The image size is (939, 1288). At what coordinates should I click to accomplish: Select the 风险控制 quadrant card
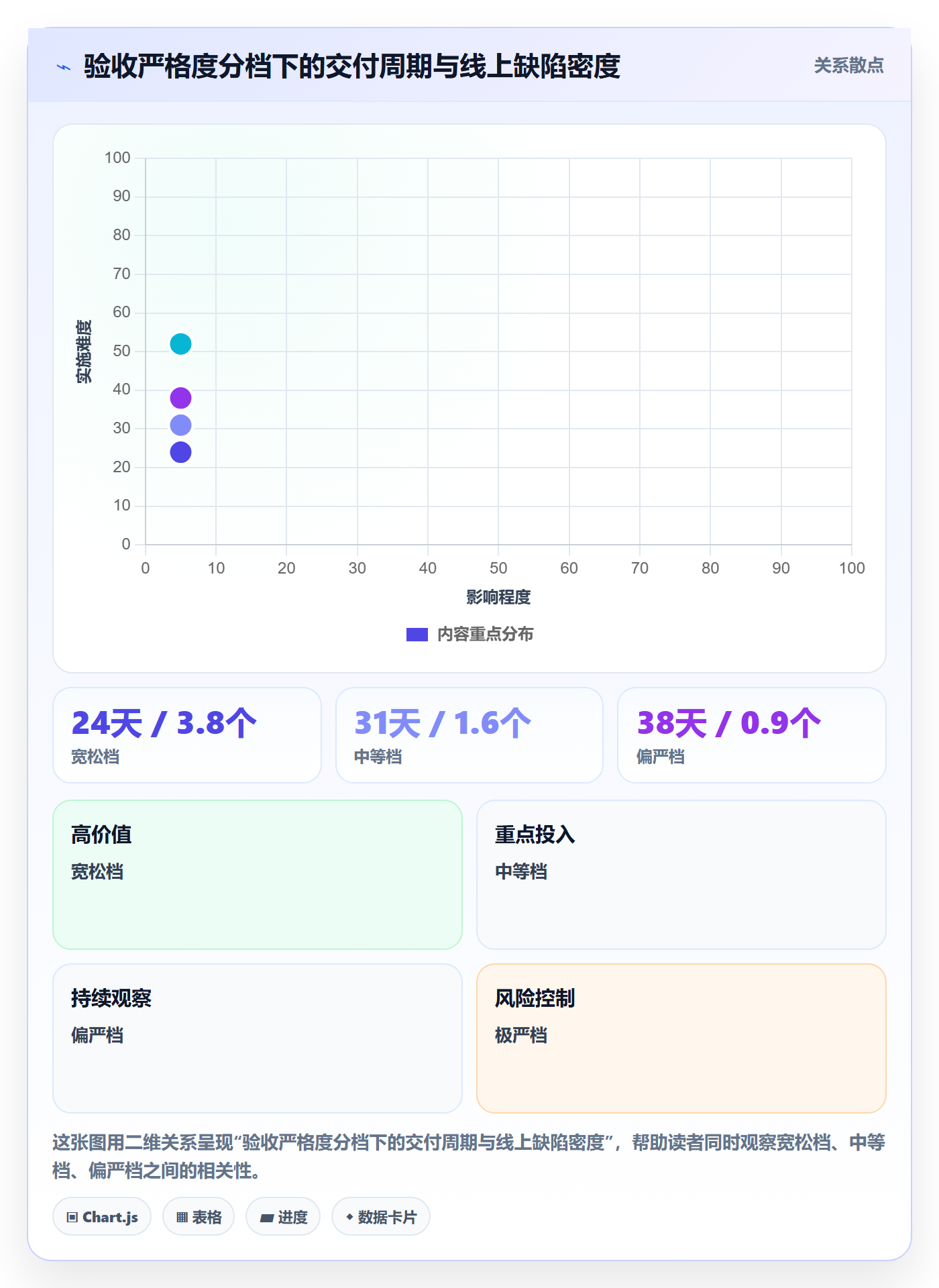point(681,1038)
